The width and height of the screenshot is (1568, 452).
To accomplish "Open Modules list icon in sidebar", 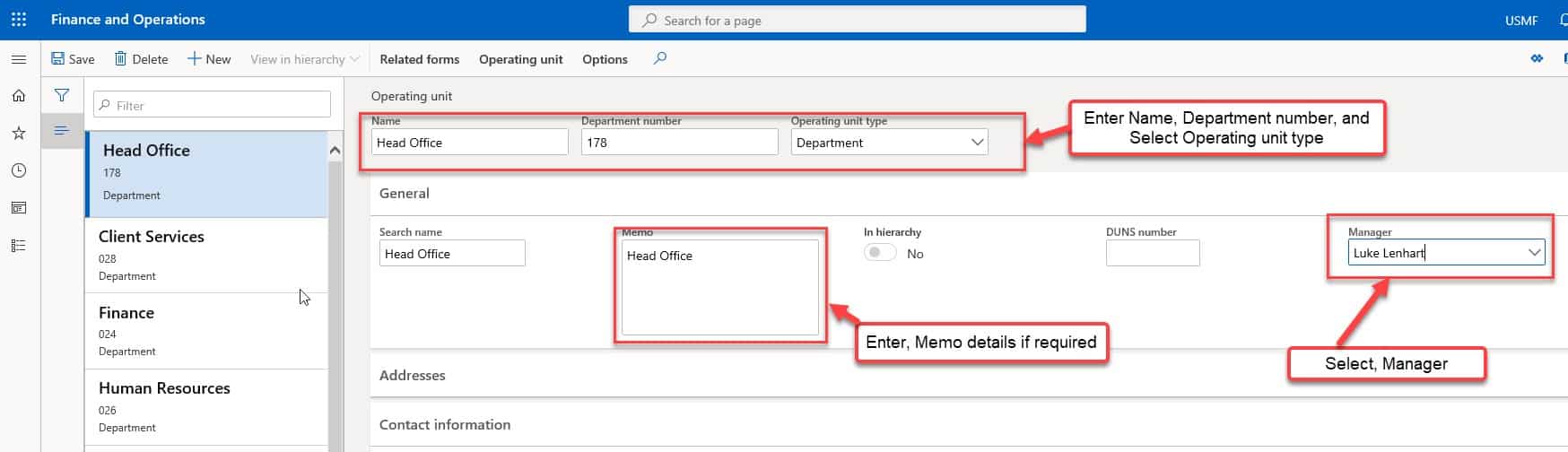I will [x=19, y=246].
